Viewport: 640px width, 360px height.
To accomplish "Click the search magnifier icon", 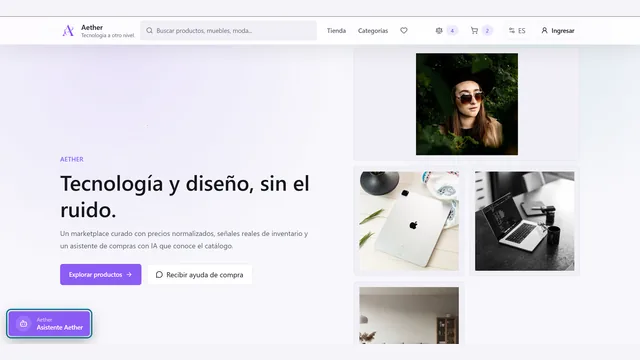I will coord(149,31).
